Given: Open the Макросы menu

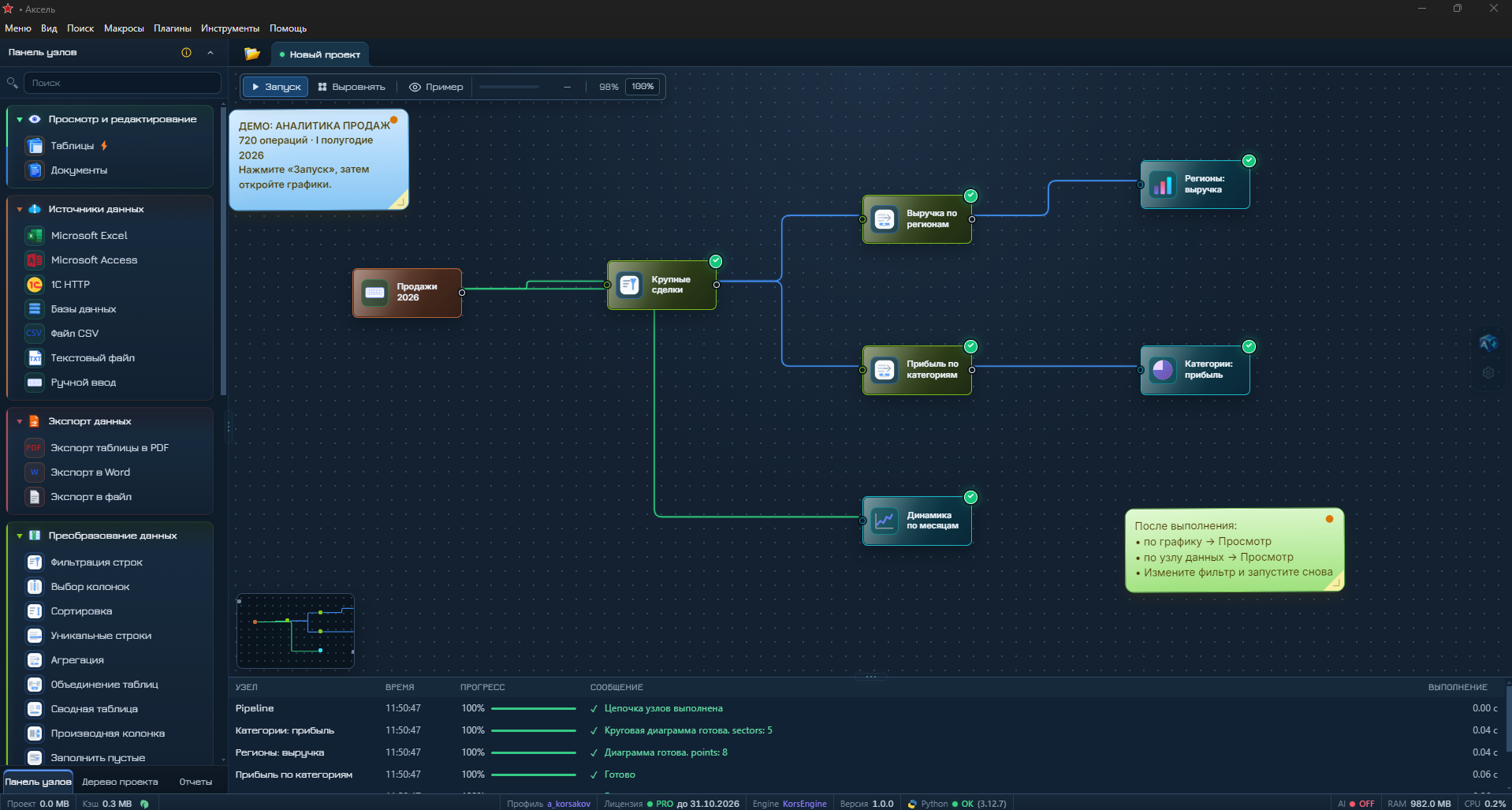Looking at the screenshot, I should pos(124,28).
